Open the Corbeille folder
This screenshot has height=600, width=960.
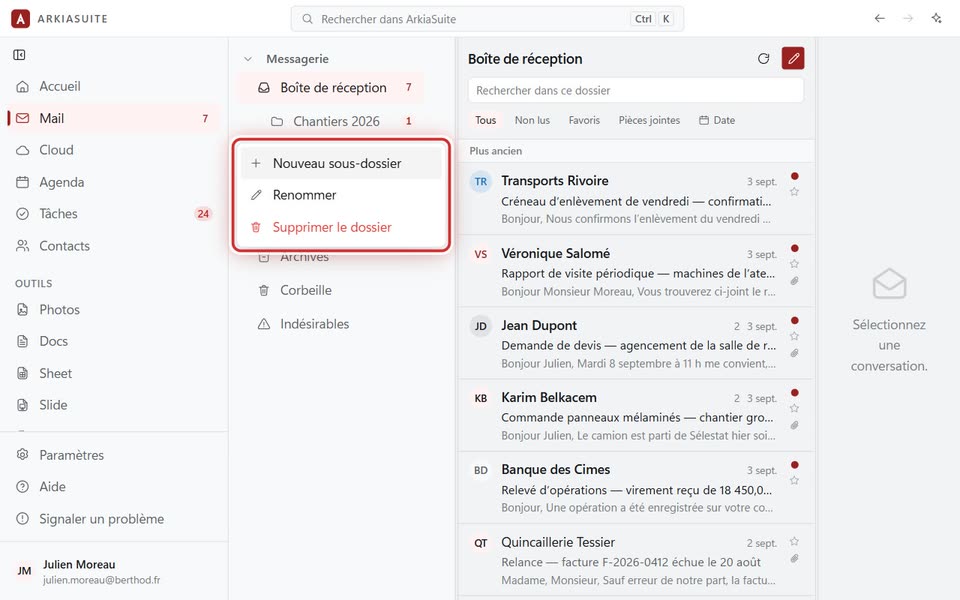(x=331, y=290)
